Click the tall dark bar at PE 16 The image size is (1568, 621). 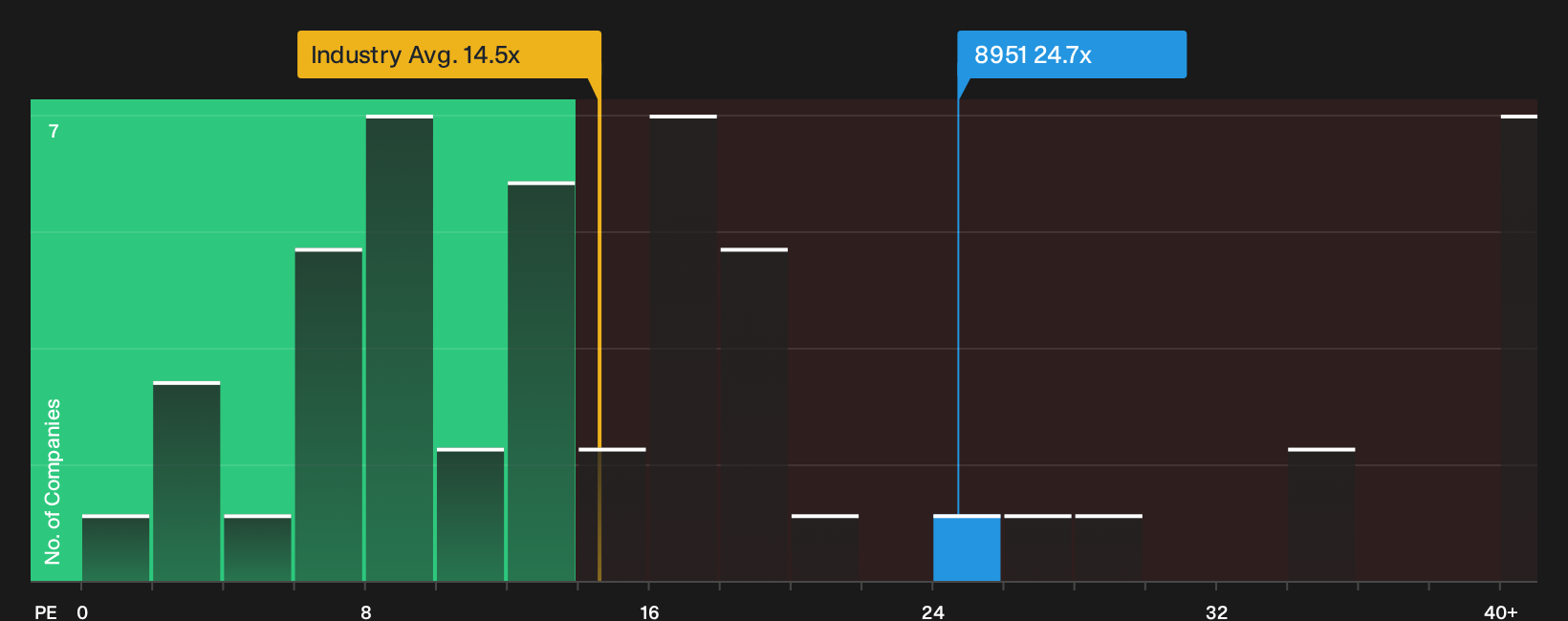point(683,349)
